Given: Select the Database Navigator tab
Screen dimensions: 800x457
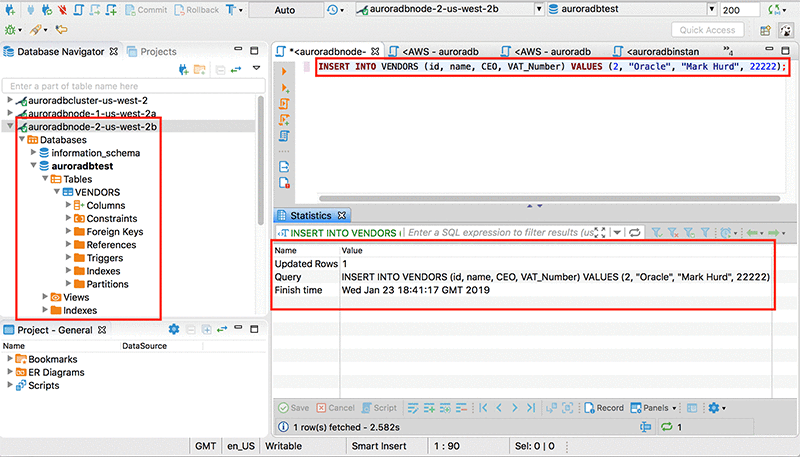Looking at the screenshot, I should [x=60, y=52].
